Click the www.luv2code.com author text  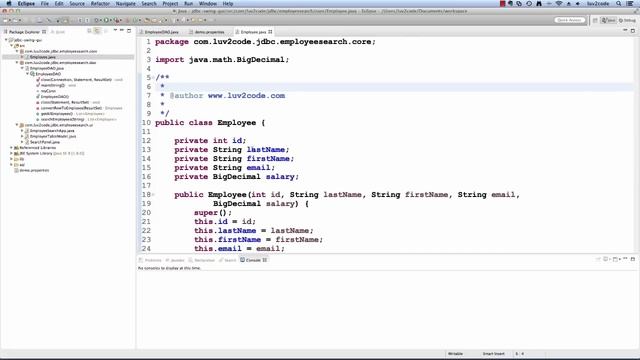click(246, 96)
